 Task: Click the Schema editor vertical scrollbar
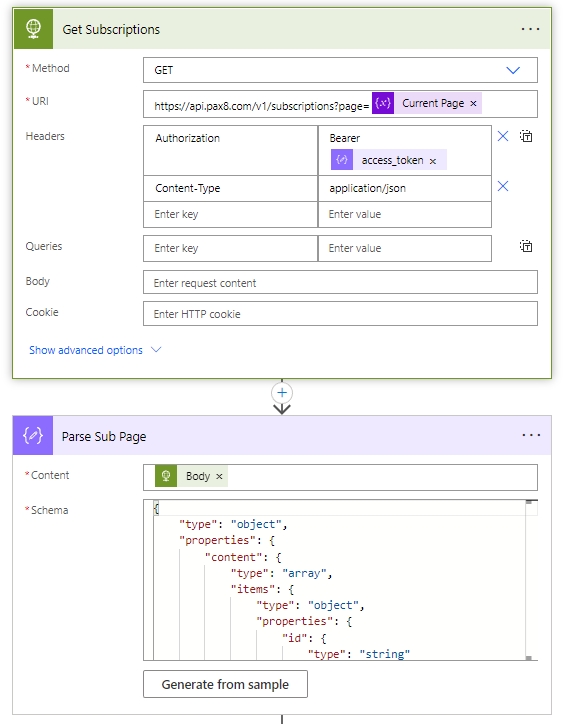pyautogui.click(x=531, y=580)
